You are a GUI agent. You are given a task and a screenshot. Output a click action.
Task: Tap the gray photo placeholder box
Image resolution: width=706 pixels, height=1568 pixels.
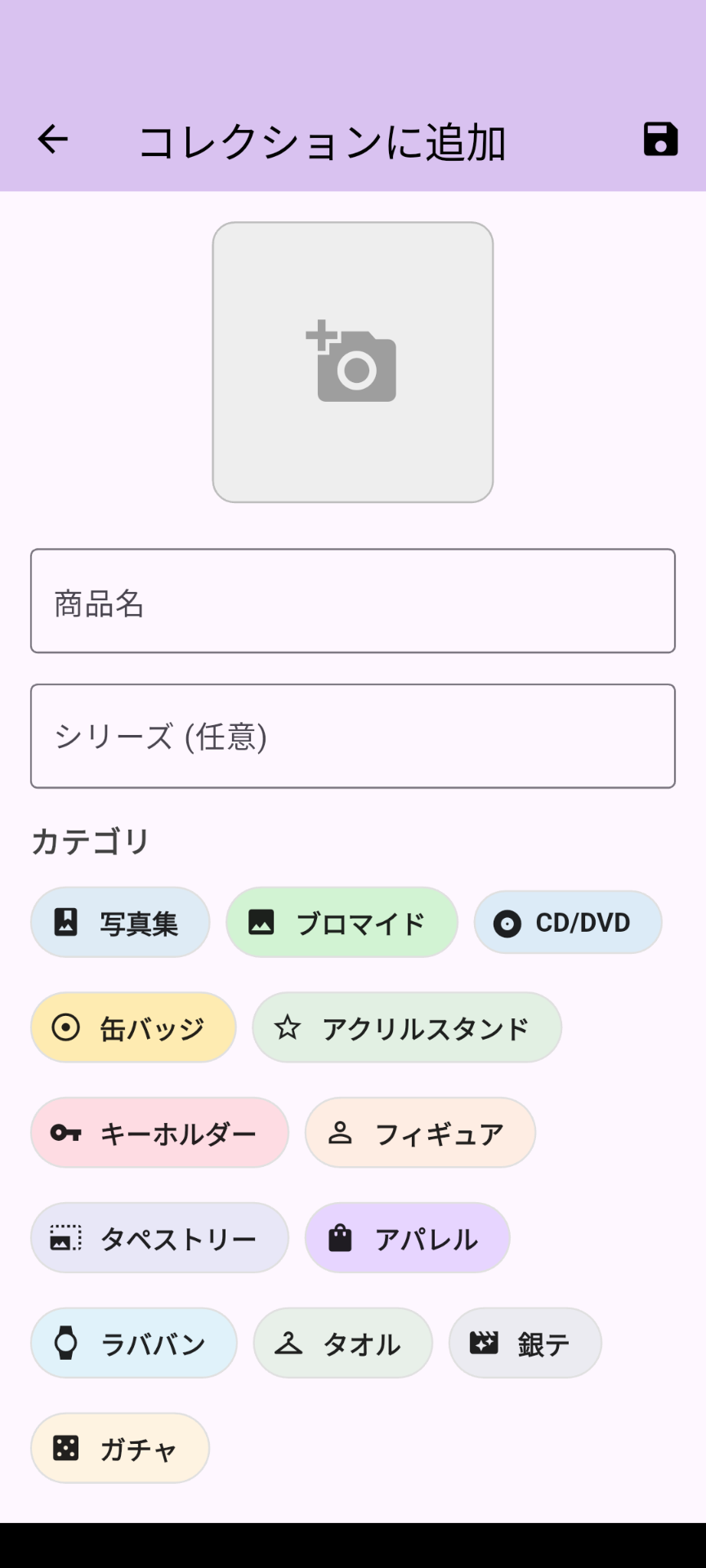pyautogui.click(x=352, y=457)
